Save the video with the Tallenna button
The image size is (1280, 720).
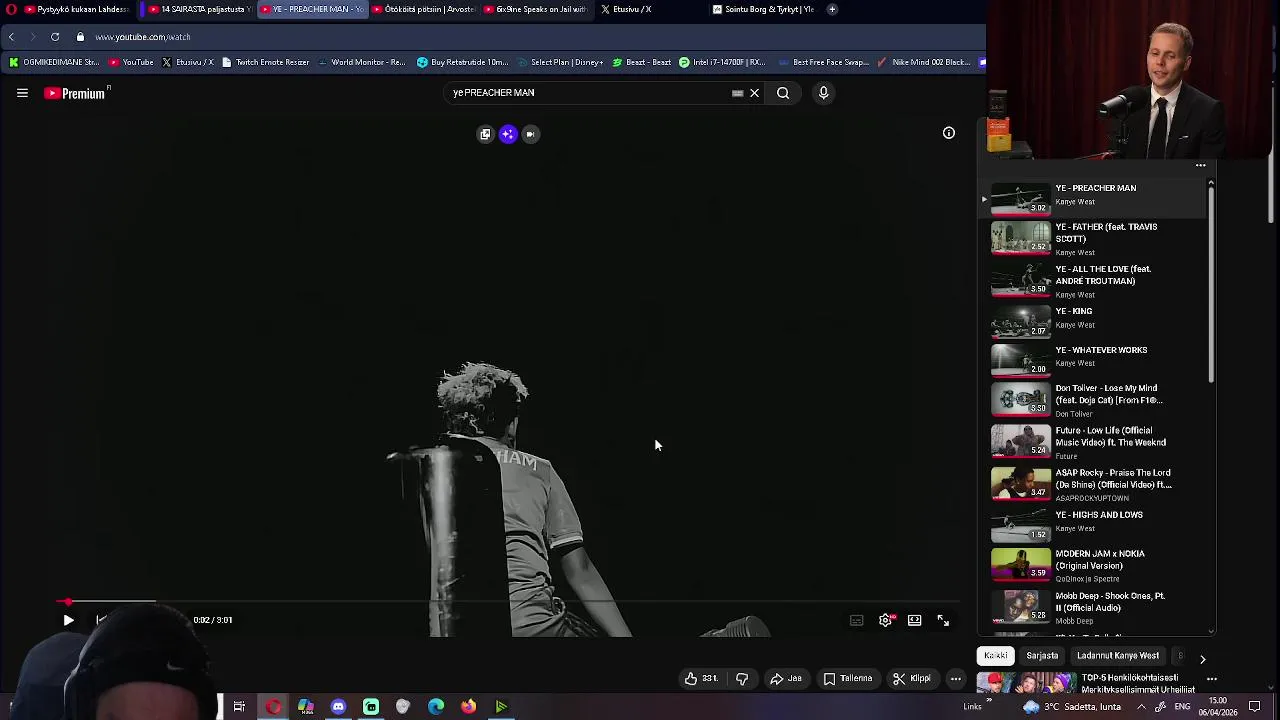pyautogui.click(x=848, y=679)
